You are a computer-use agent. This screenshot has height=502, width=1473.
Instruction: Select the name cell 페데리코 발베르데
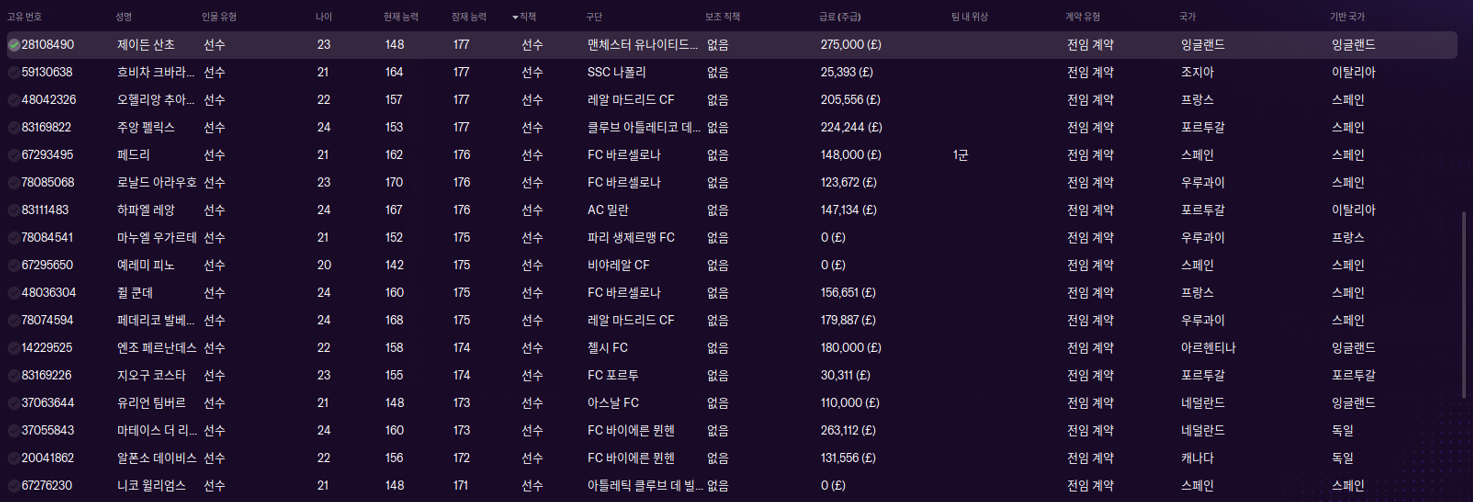click(157, 320)
